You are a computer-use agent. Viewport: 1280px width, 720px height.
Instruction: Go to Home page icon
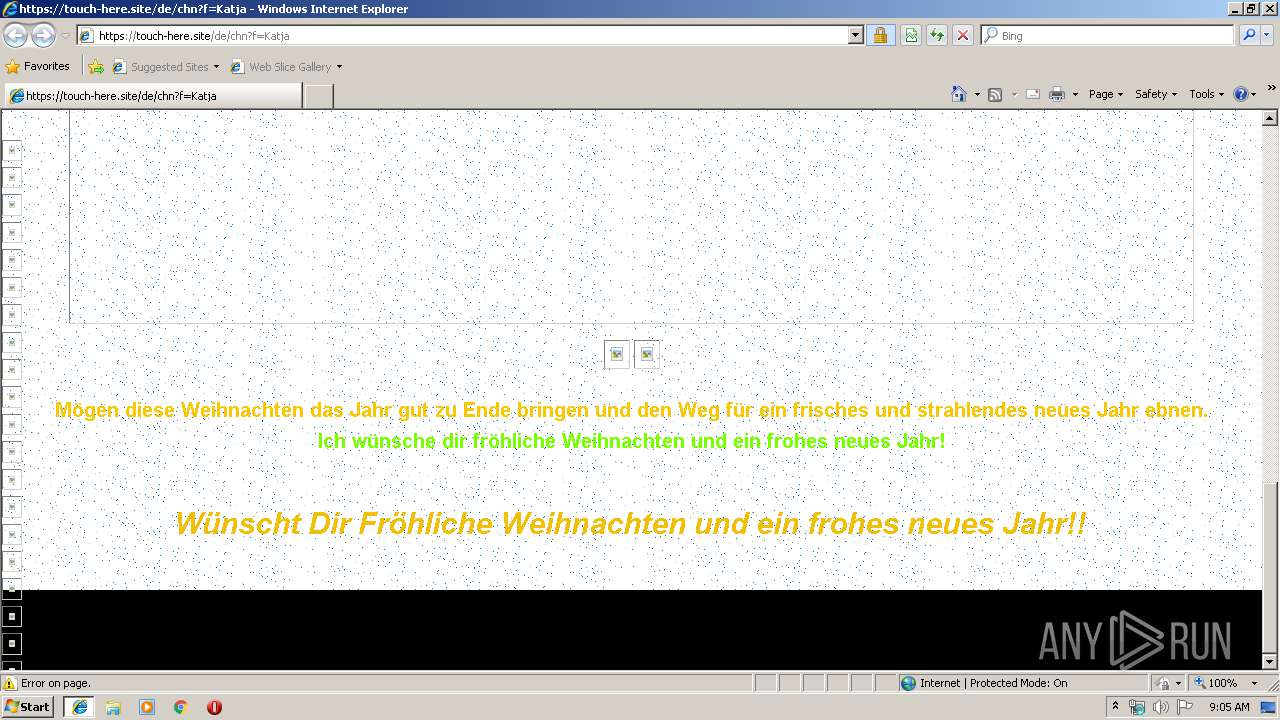point(958,94)
